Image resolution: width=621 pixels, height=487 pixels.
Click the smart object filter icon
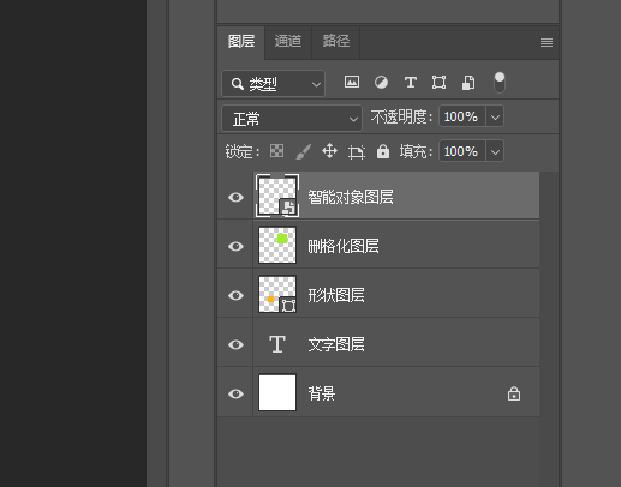(x=467, y=83)
